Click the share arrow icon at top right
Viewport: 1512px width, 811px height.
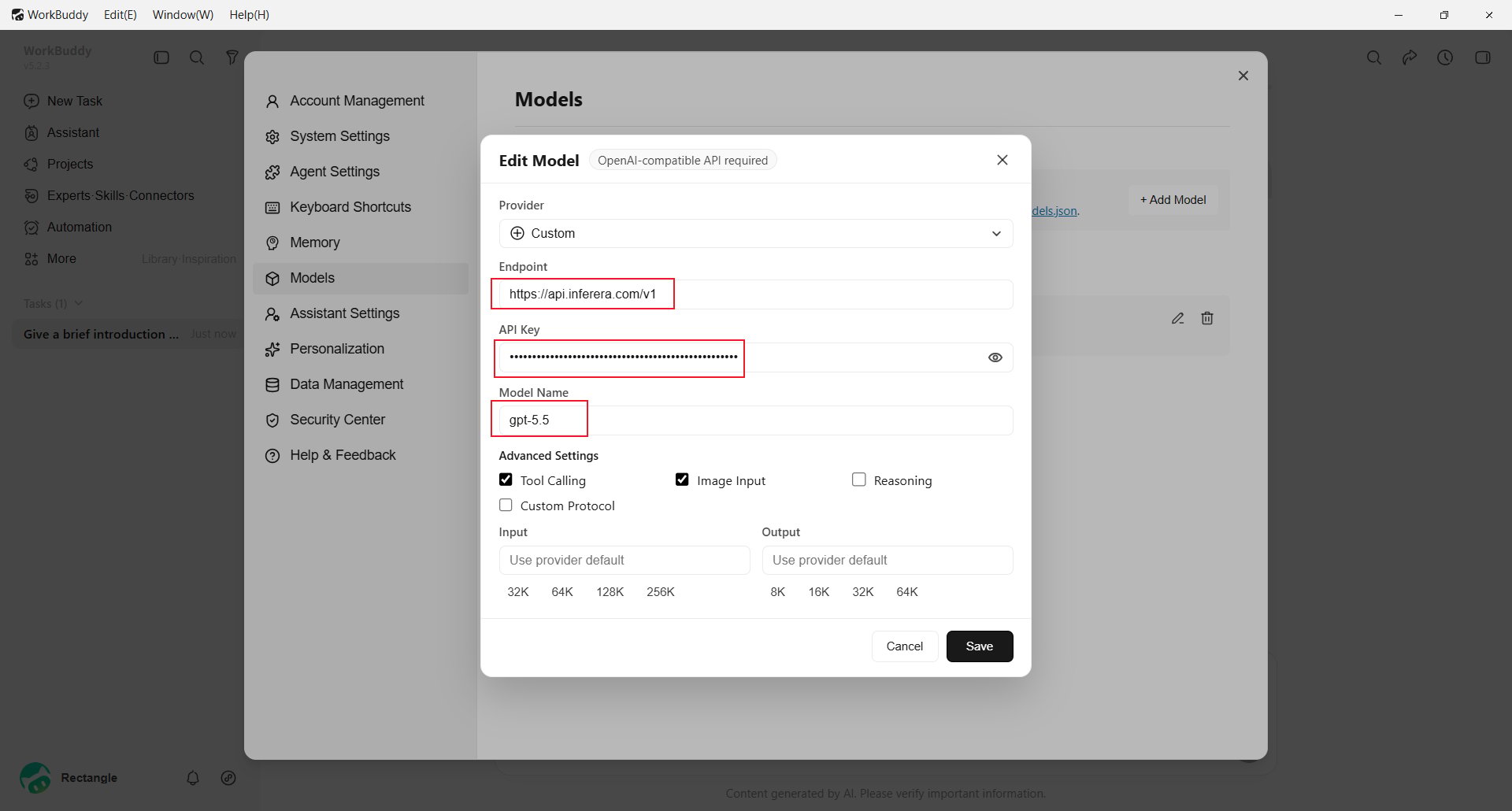1410,57
